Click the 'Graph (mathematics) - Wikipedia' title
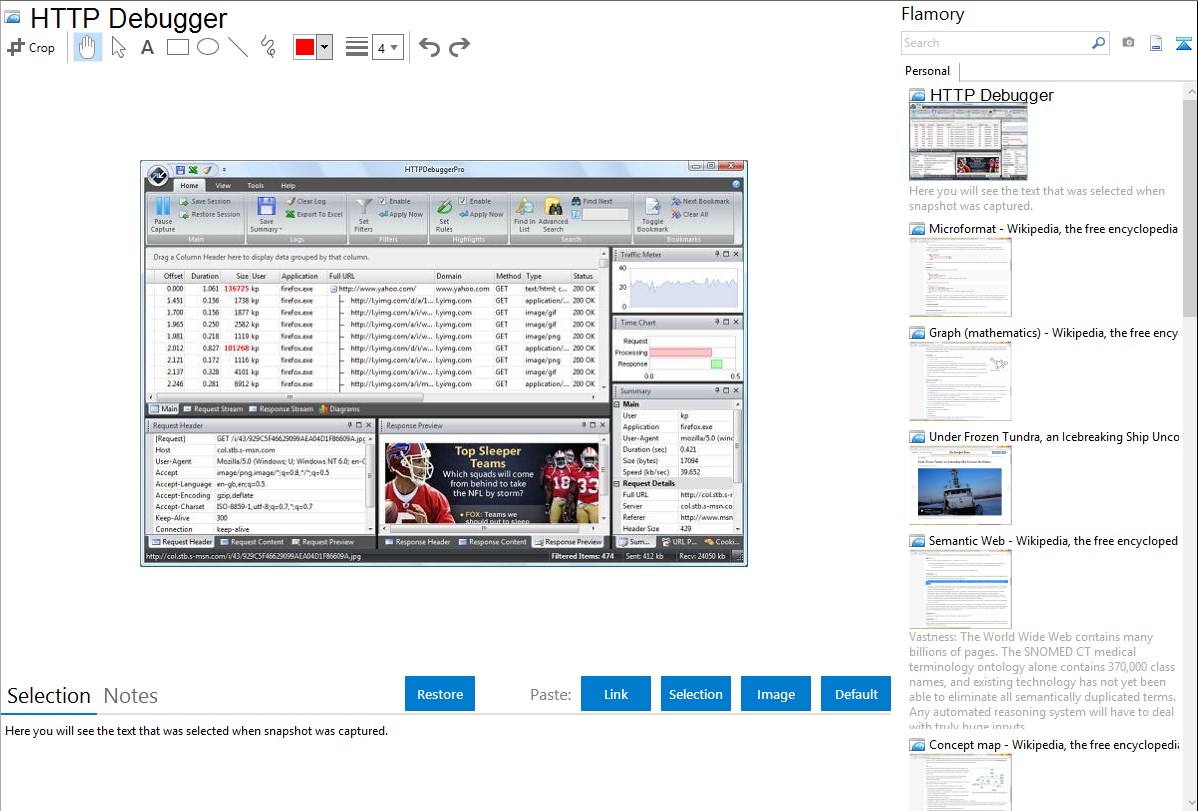 click(x=1053, y=333)
